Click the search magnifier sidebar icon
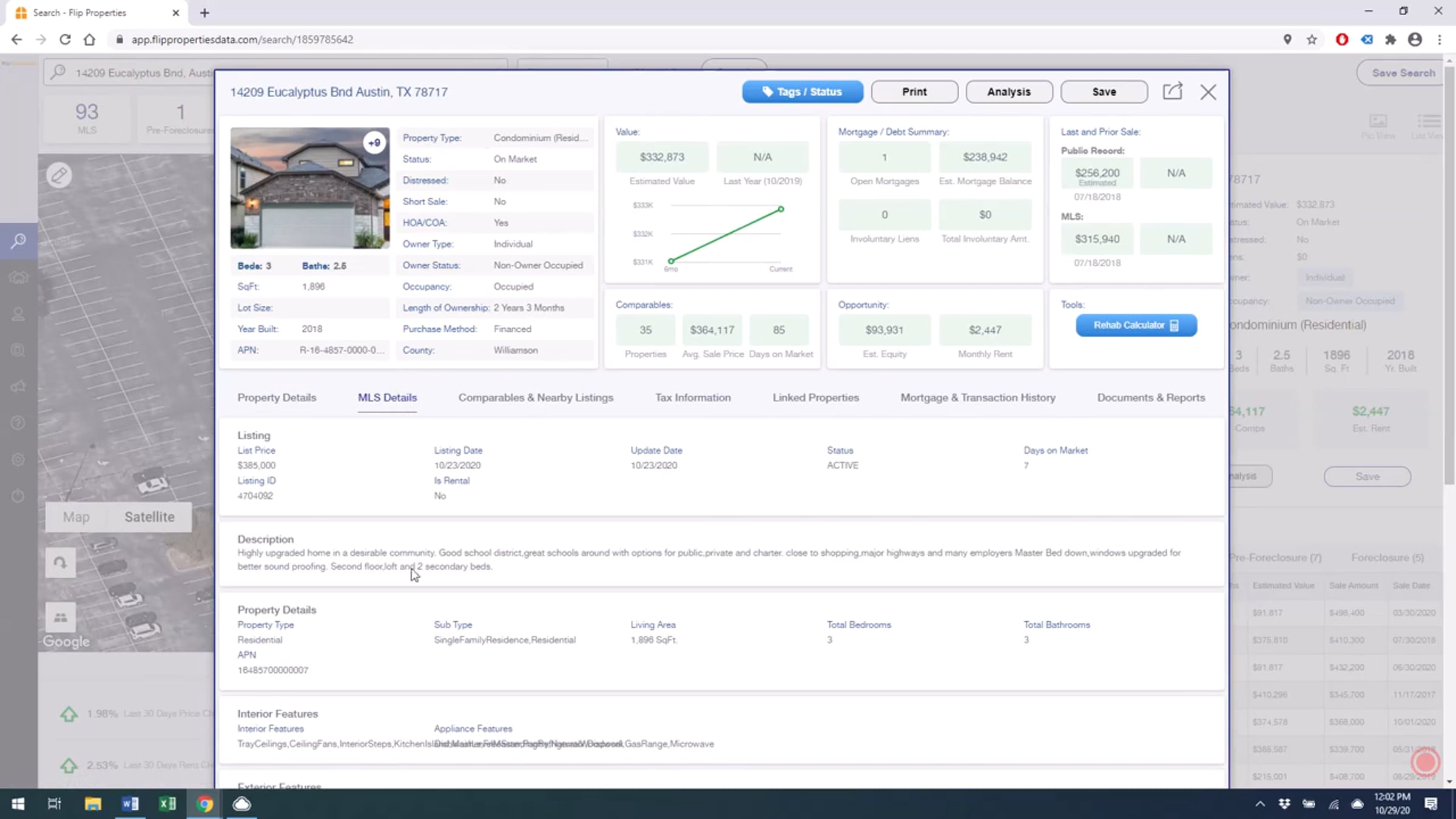Viewport: 1456px width, 819px height. (18, 241)
